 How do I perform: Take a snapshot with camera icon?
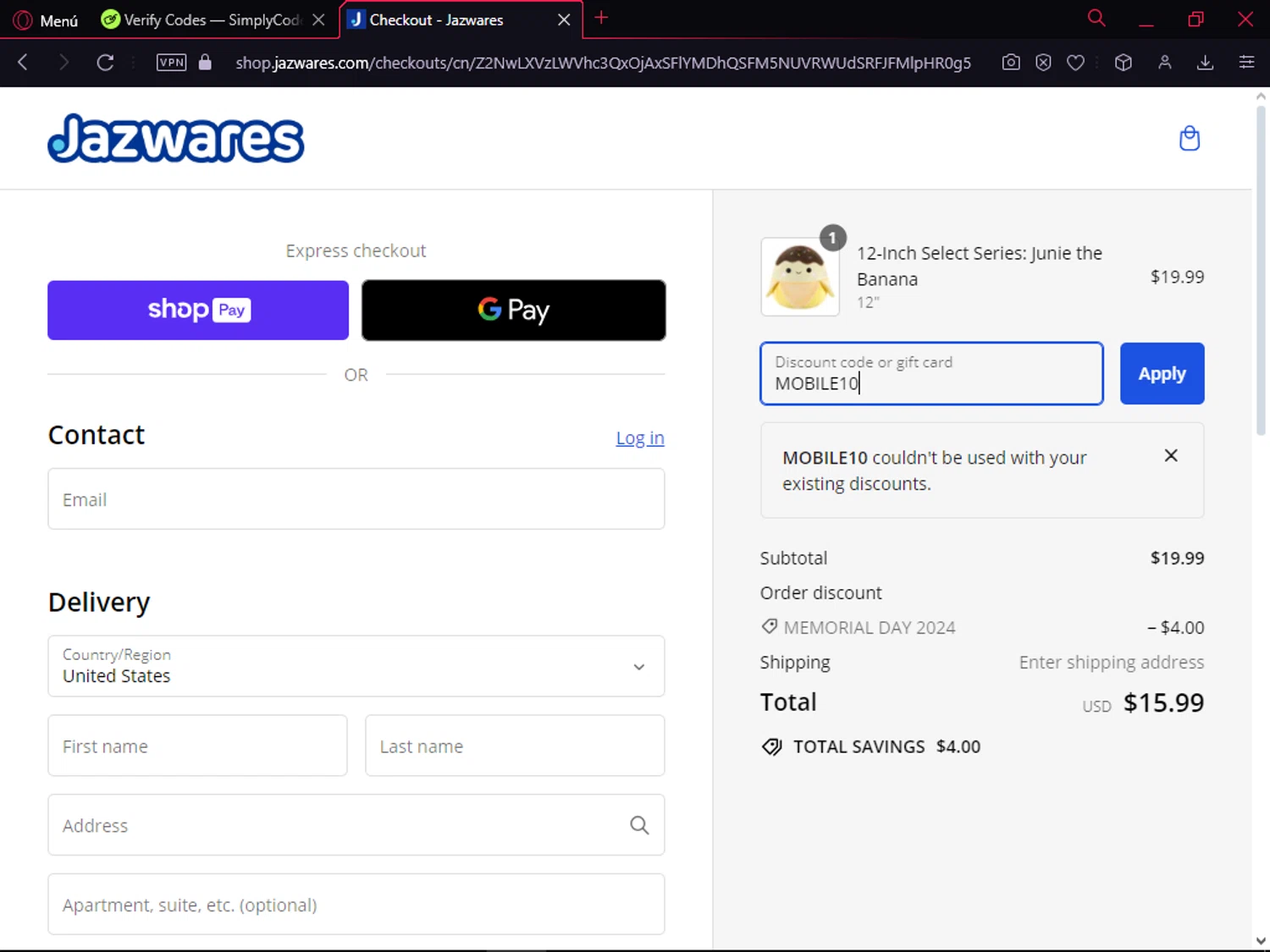point(1011,62)
